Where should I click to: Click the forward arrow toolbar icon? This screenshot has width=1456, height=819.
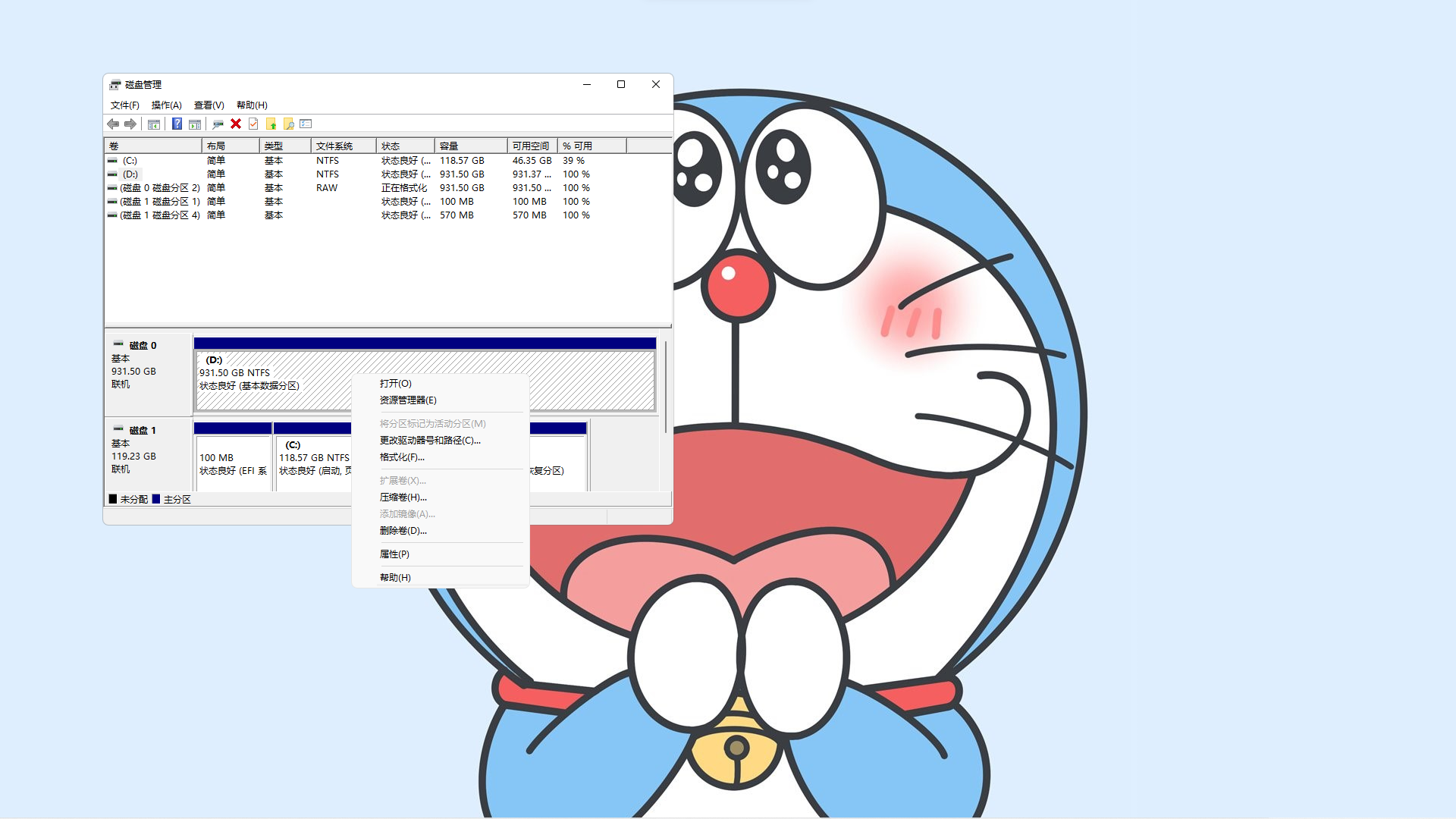[x=130, y=124]
